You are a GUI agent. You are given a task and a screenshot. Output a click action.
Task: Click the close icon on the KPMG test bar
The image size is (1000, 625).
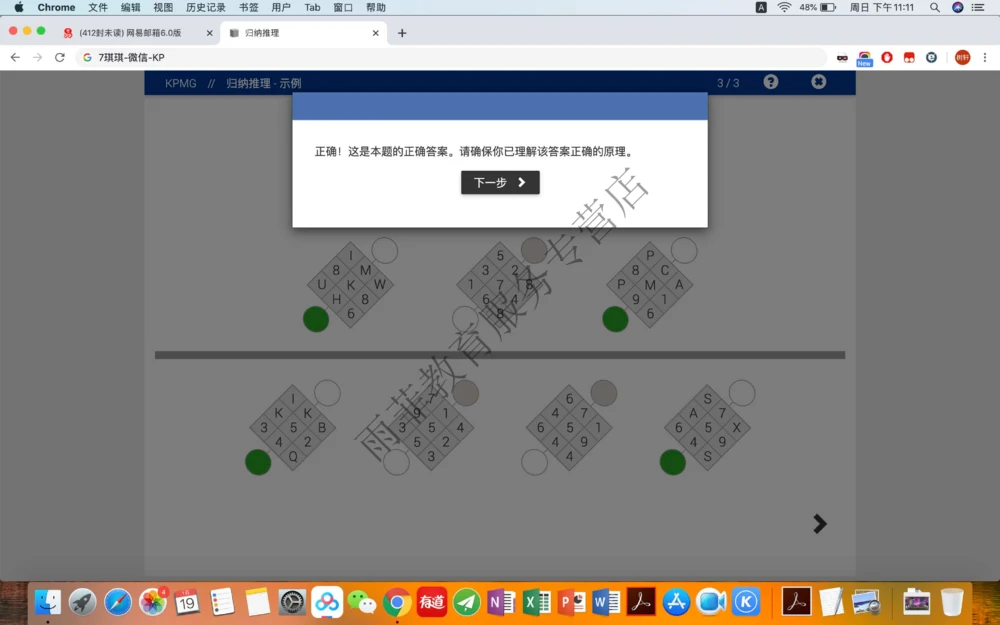click(819, 82)
